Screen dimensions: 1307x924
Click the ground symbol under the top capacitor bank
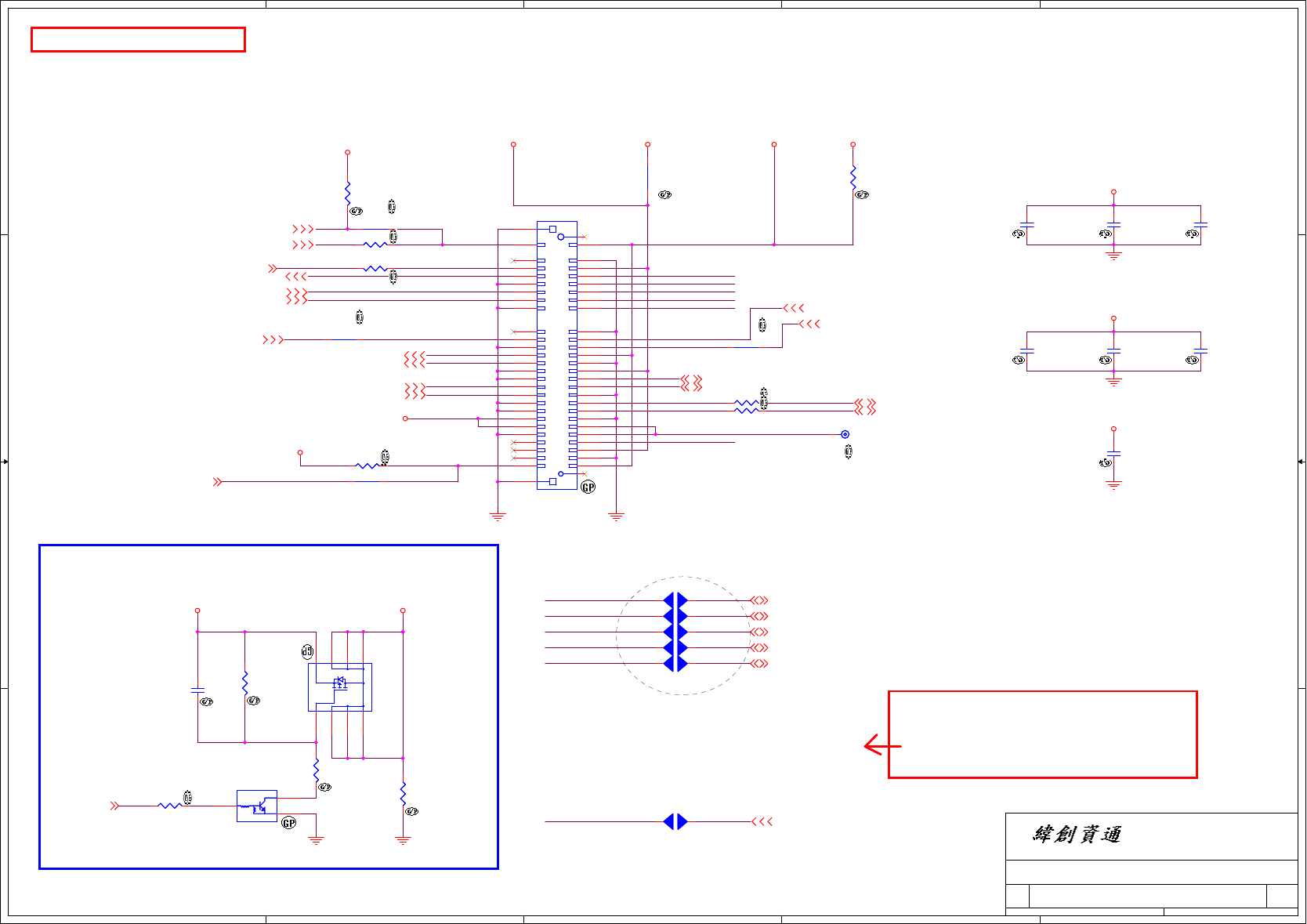pos(1113,255)
